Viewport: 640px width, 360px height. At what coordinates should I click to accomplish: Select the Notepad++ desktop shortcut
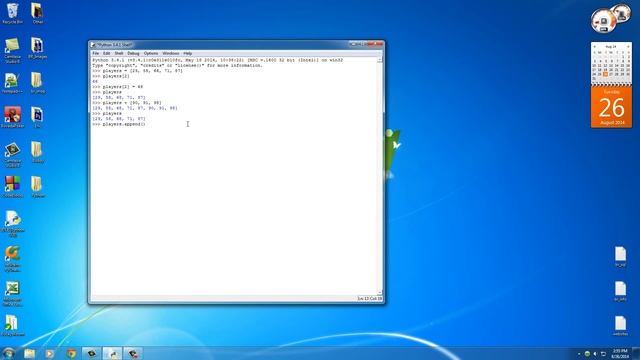pos(12,83)
